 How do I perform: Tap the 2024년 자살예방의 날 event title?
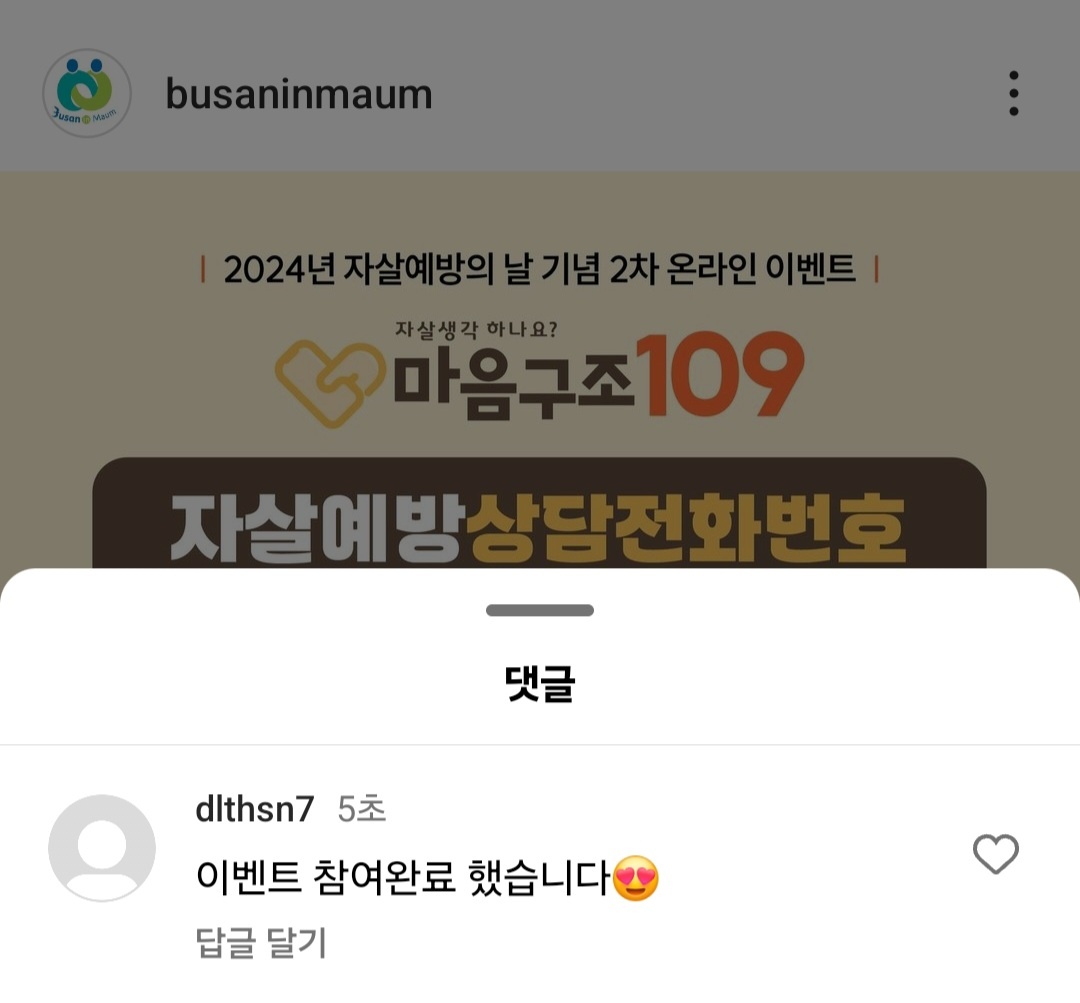(x=539, y=269)
